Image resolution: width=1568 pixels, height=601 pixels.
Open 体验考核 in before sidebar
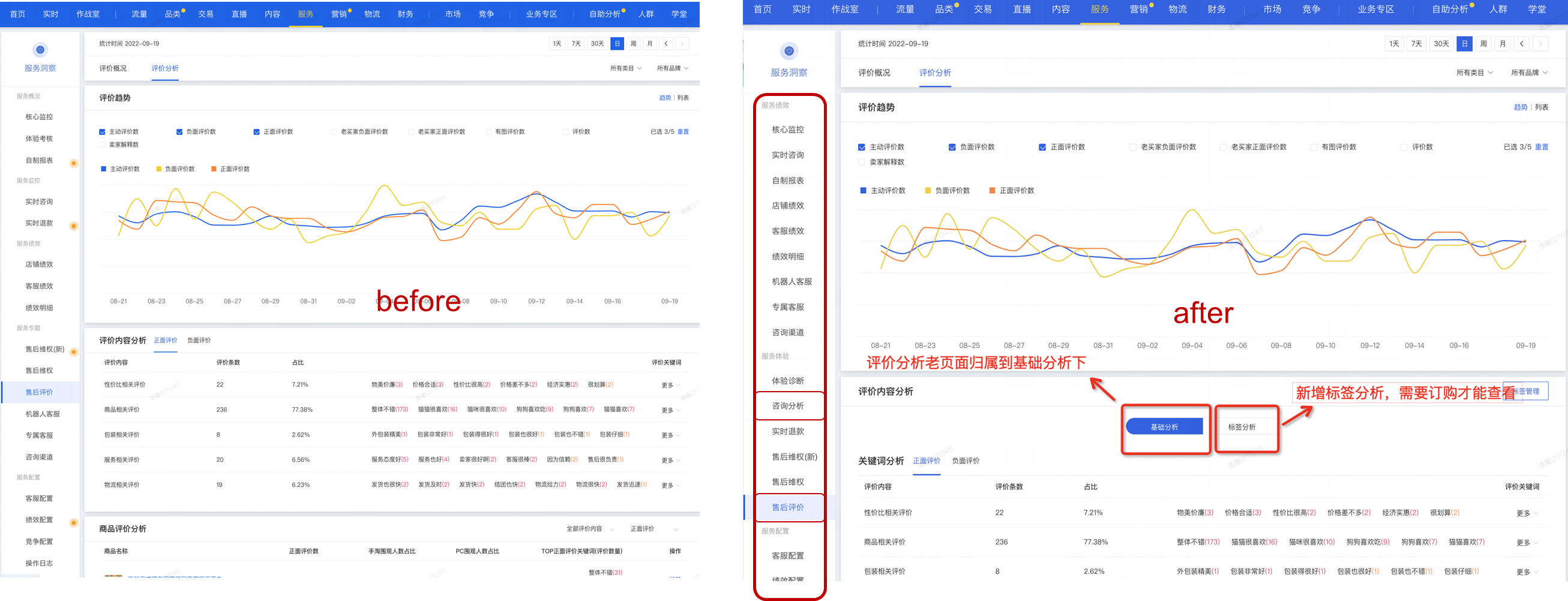pyautogui.click(x=39, y=139)
